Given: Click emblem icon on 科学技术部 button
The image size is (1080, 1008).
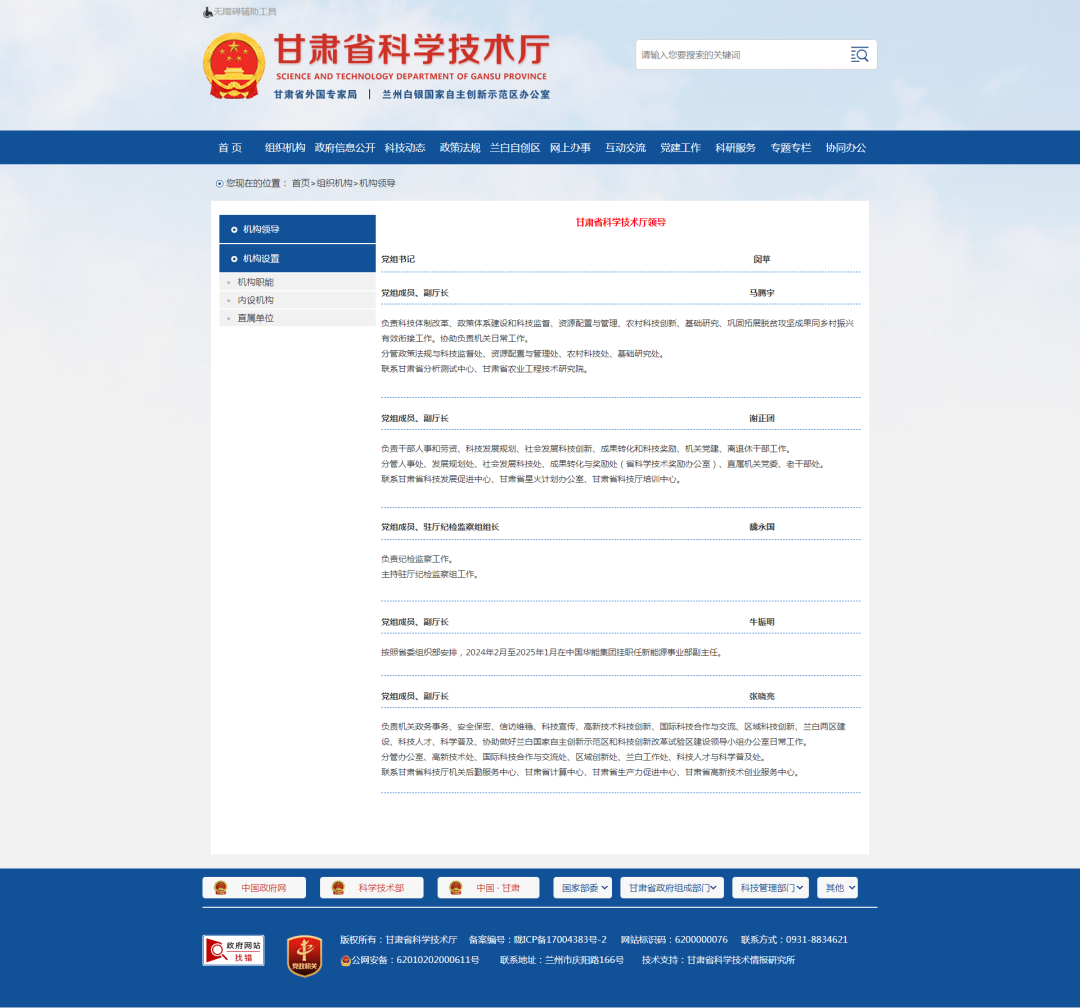Looking at the screenshot, I should (338, 888).
